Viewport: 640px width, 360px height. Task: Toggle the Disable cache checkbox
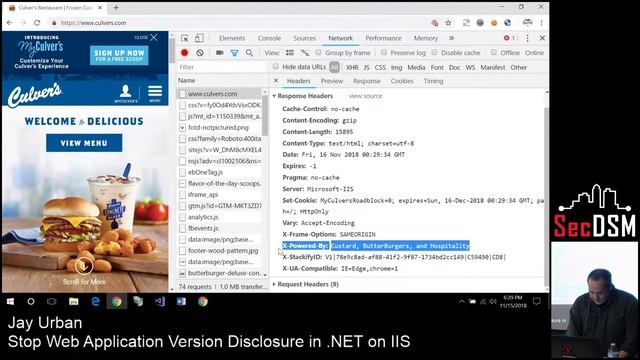[434, 52]
